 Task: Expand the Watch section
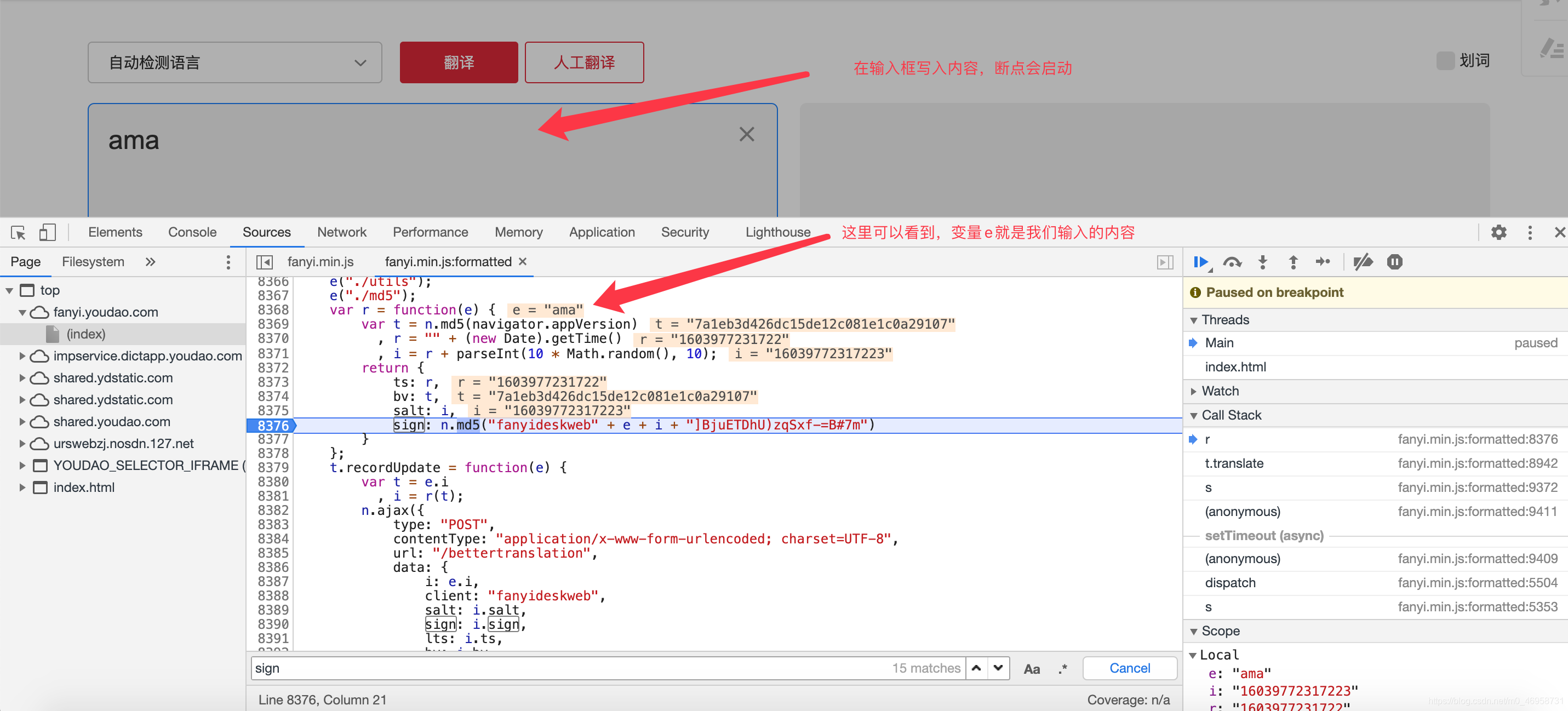(x=1220, y=391)
